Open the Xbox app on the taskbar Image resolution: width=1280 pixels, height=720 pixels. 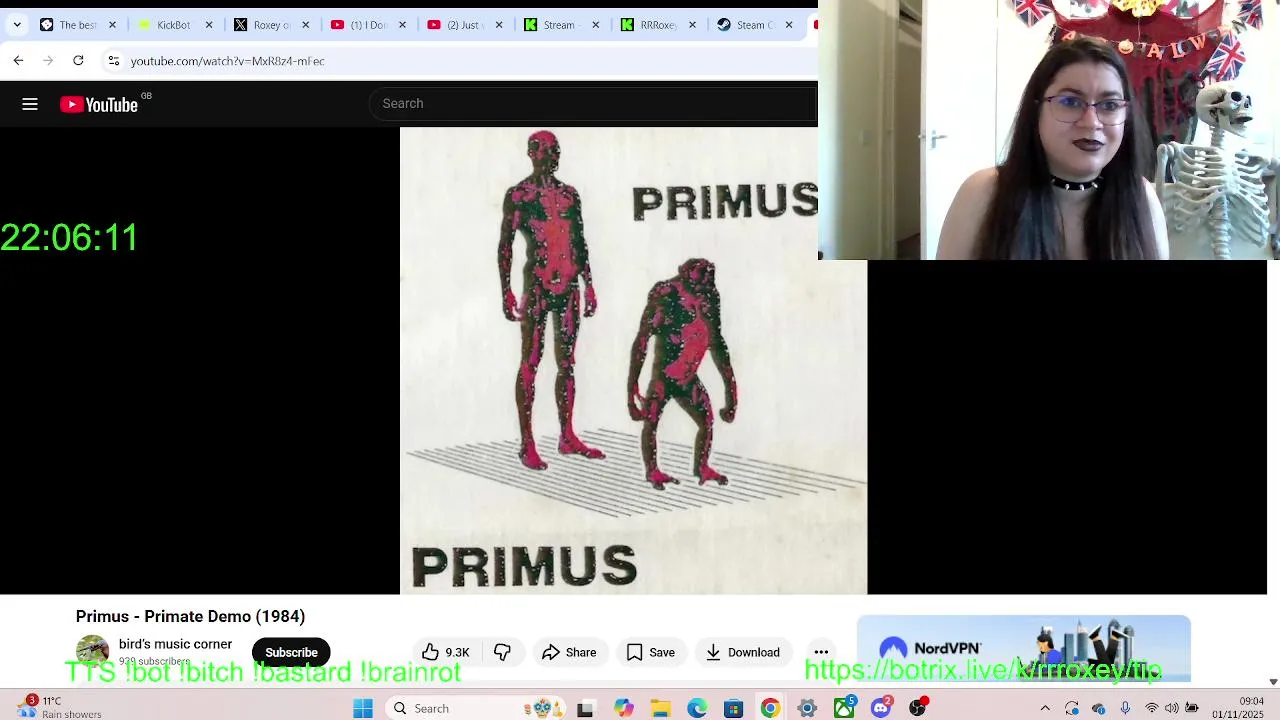(844, 708)
